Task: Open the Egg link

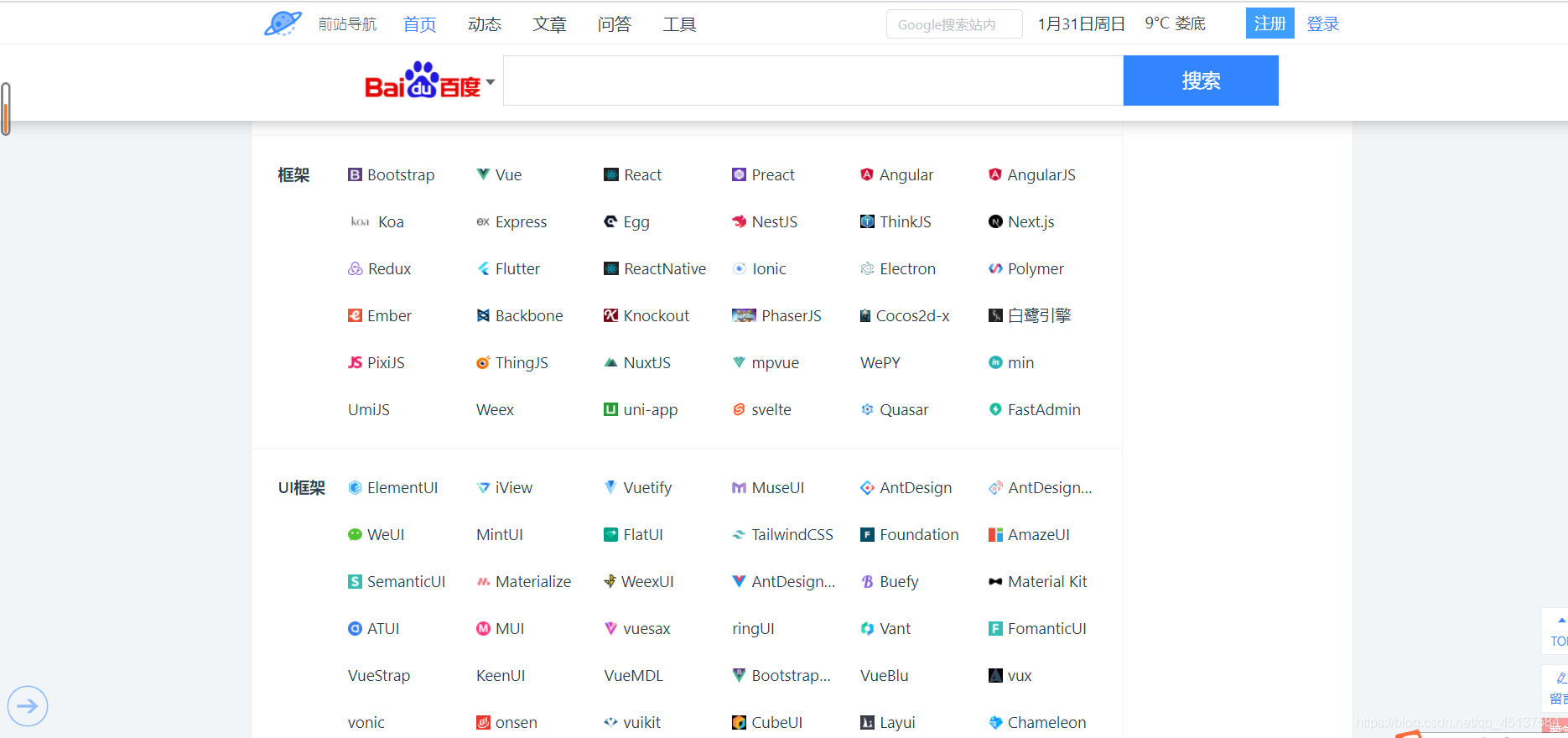Action: [626, 221]
